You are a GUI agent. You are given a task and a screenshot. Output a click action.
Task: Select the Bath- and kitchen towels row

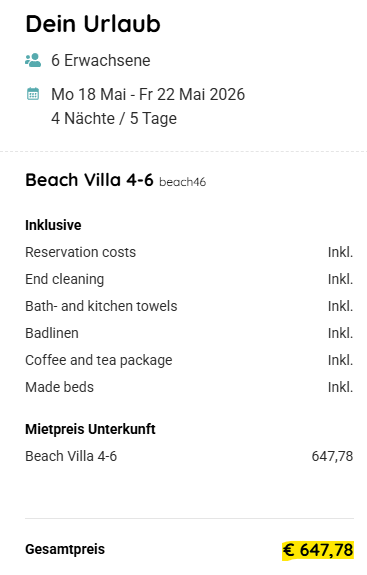[189, 306]
